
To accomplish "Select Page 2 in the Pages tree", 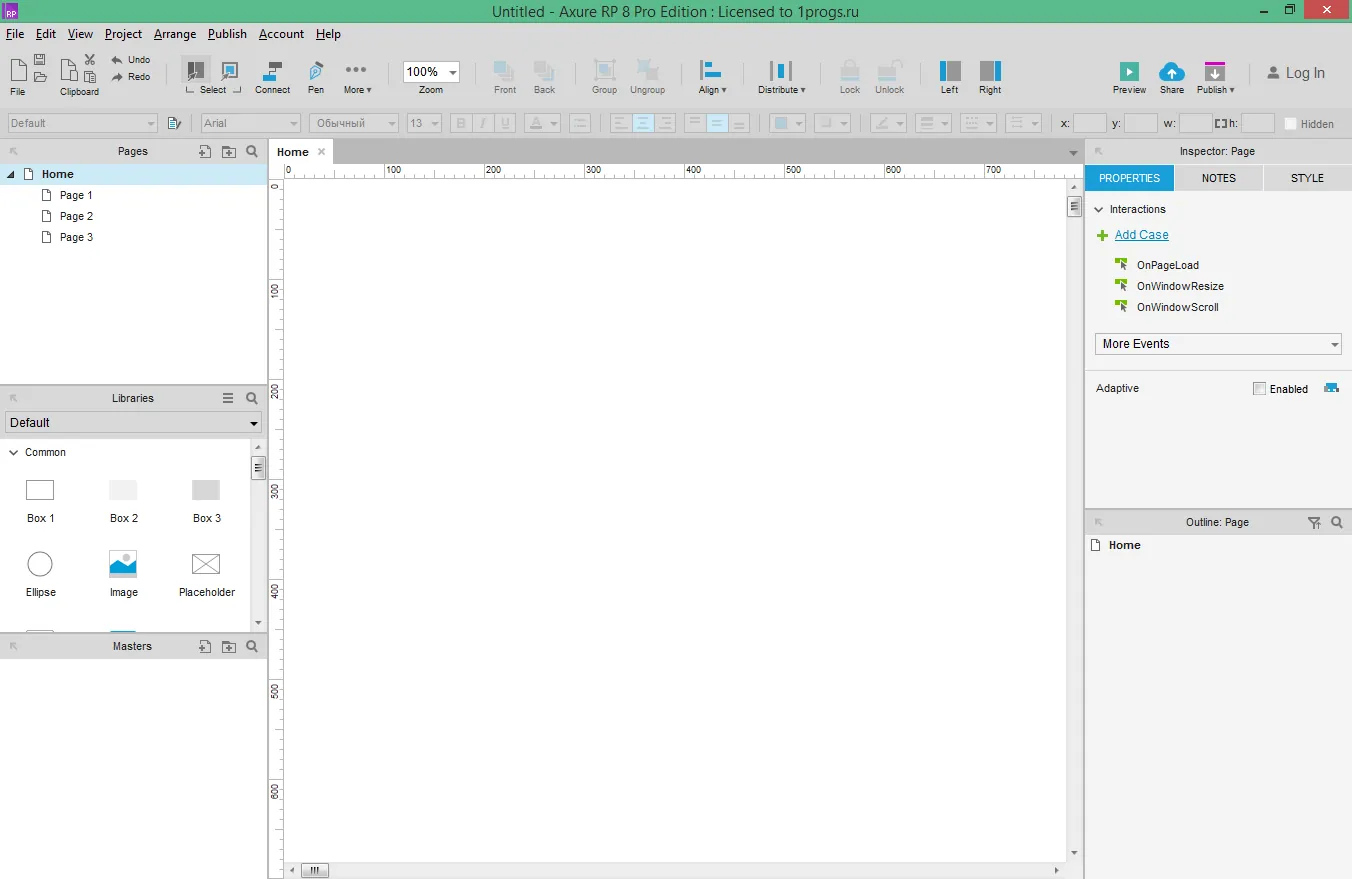I will pos(76,216).
